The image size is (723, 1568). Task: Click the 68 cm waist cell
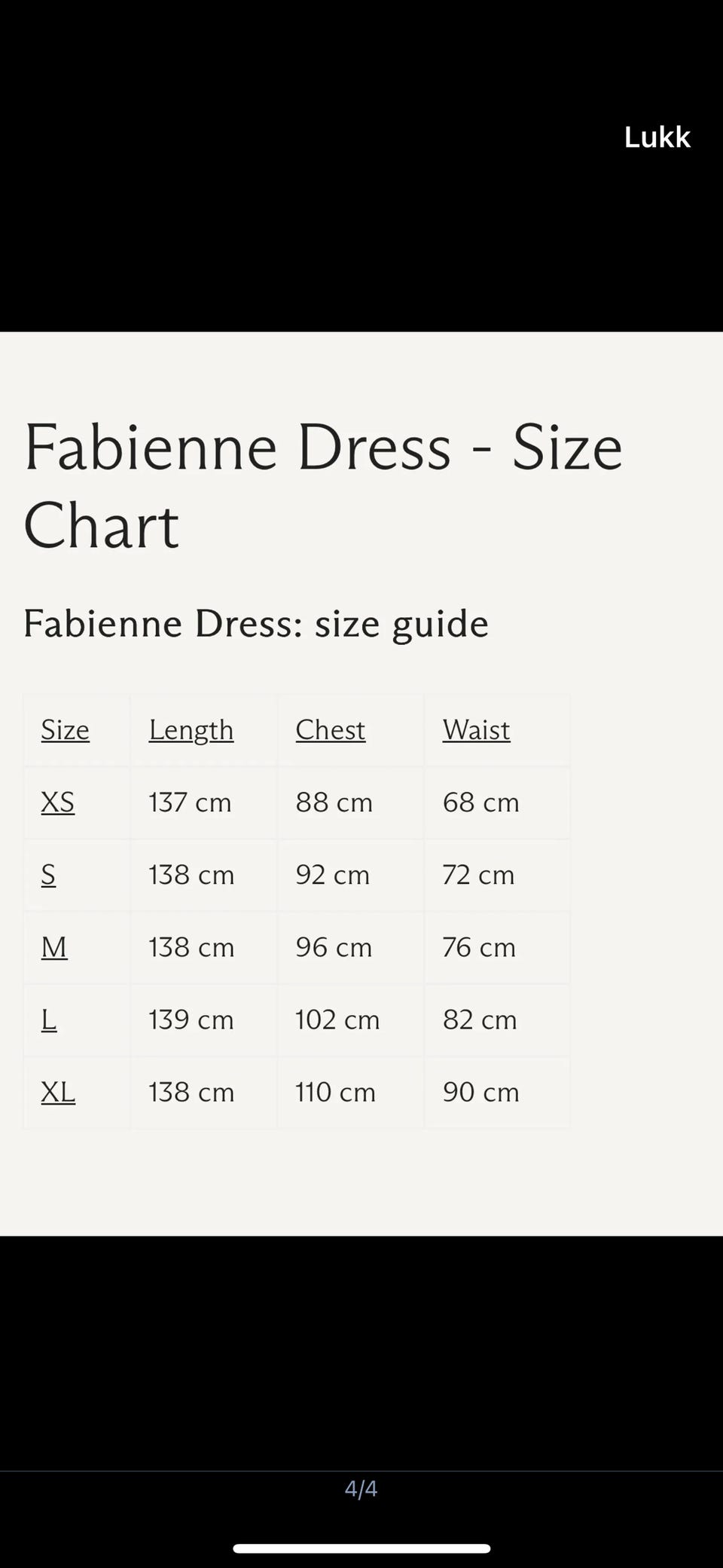(480, 802)
